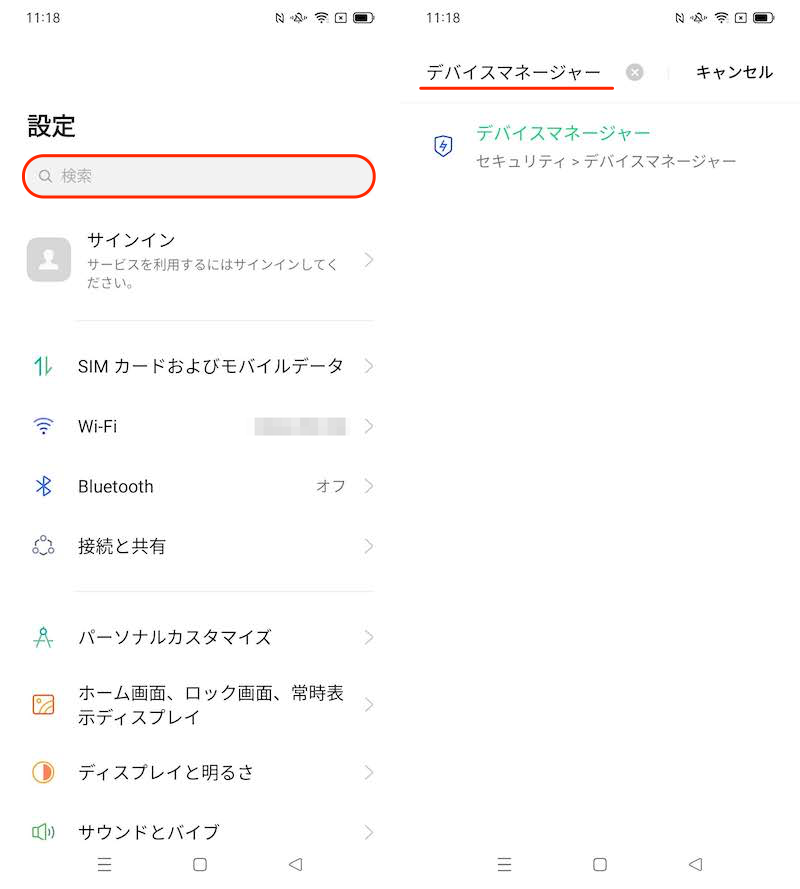Tap the サウンドとバイブ speaker icon
The height and width of the screenshot is (889, 800).
pos(43,831)
